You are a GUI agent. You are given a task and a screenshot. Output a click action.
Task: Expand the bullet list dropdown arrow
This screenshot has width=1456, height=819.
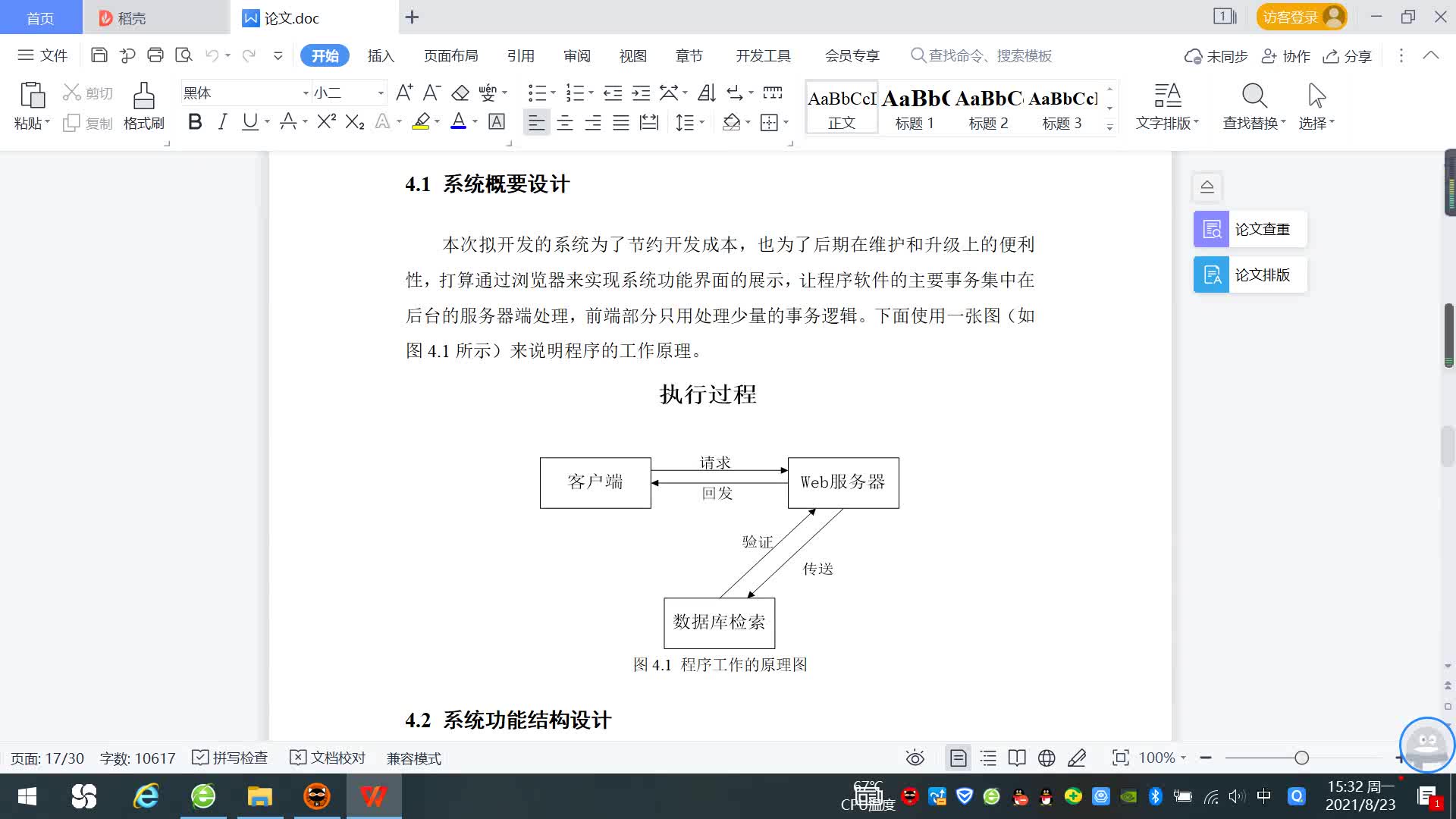pos(553,93)
